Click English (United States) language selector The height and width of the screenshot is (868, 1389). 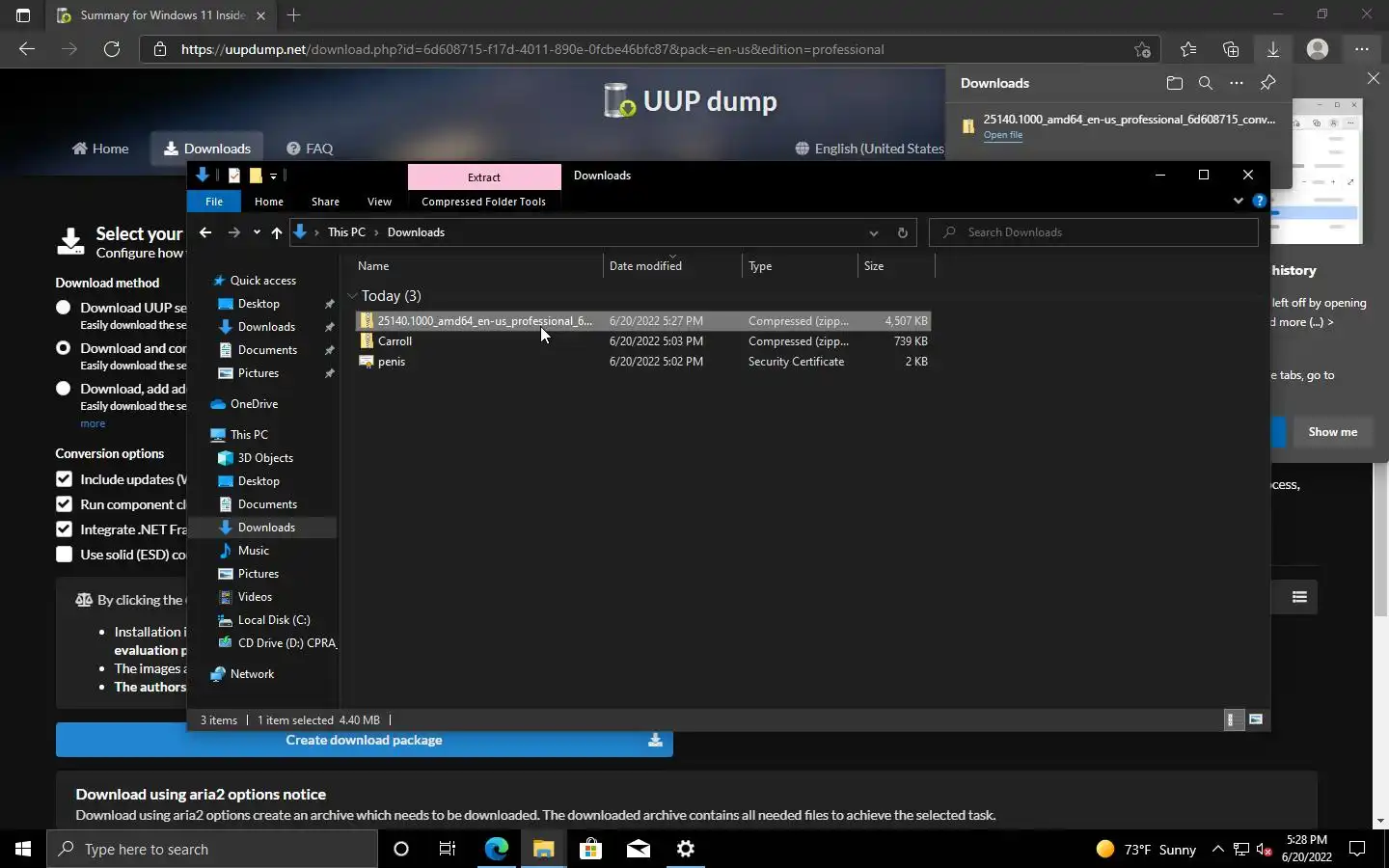[x=869, y=149]
